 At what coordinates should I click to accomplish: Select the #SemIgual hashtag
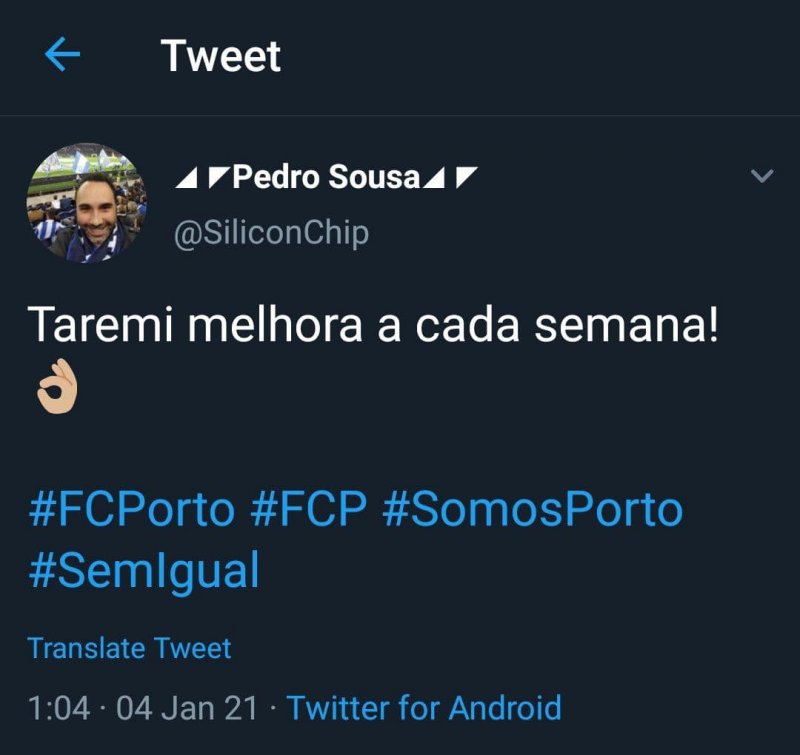pos(144,570)
